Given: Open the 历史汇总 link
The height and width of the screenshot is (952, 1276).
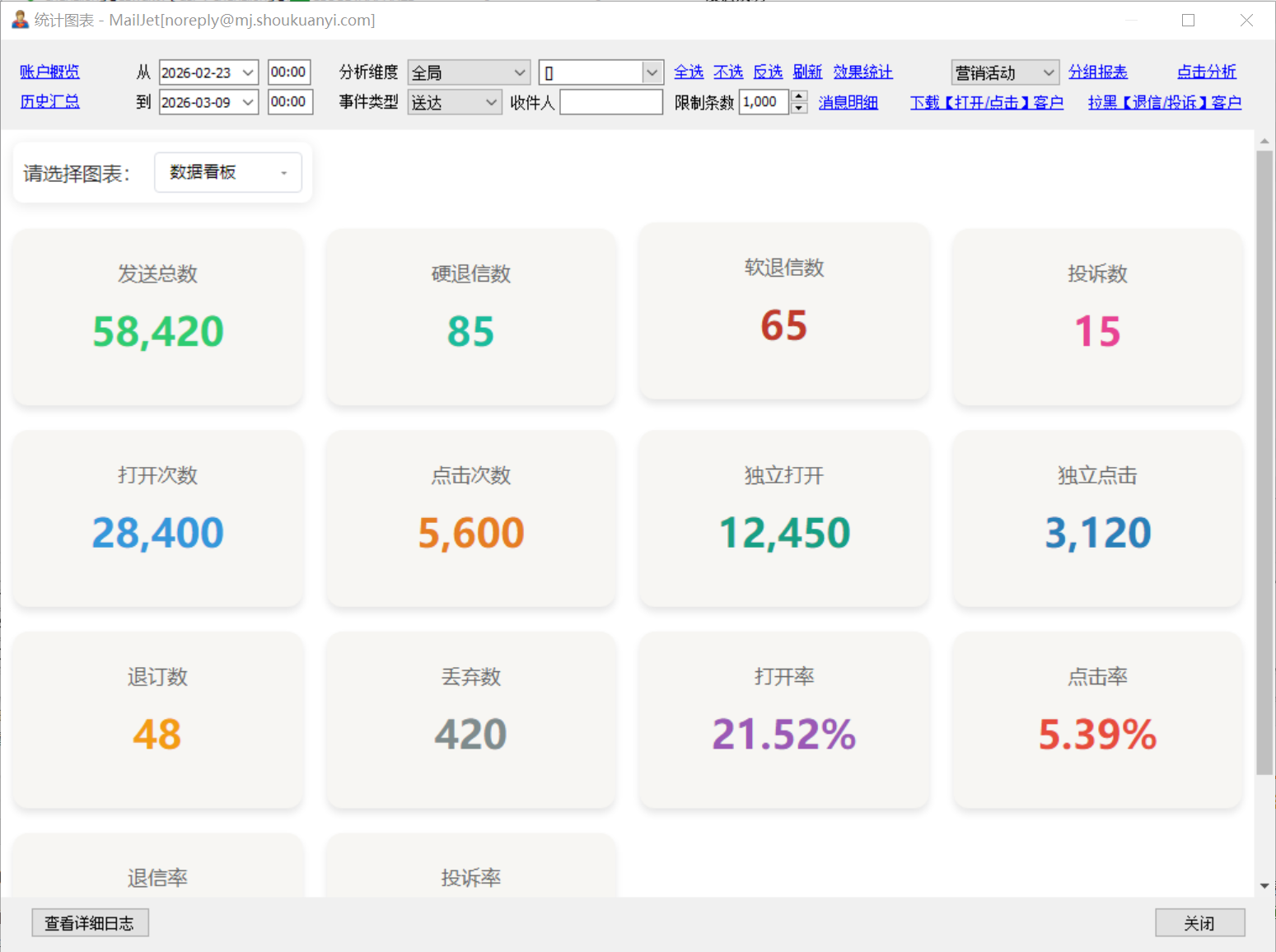Looking at the screenshot, I should (x=49, y=102).
